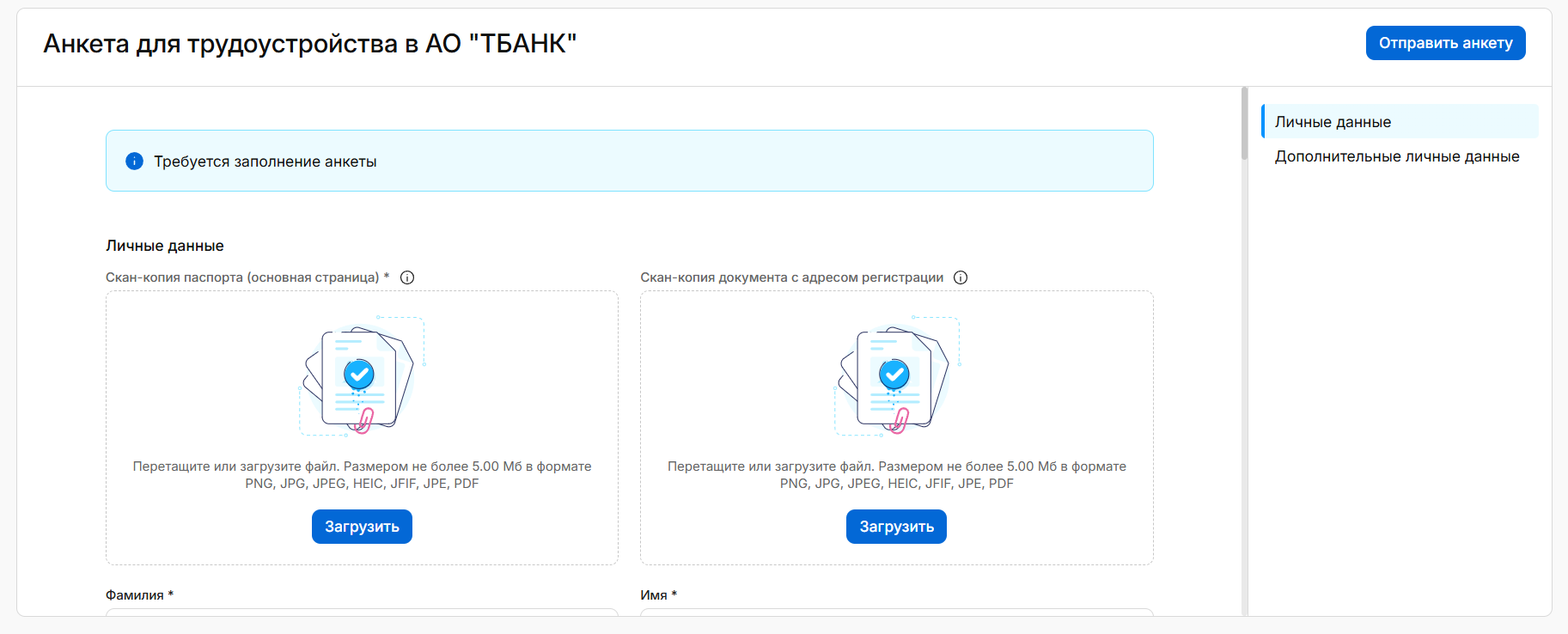Viewport: 1568px width, 634px height.
Task: Click the page title Анкета для трудоустройства
Action: click(309, 43)
